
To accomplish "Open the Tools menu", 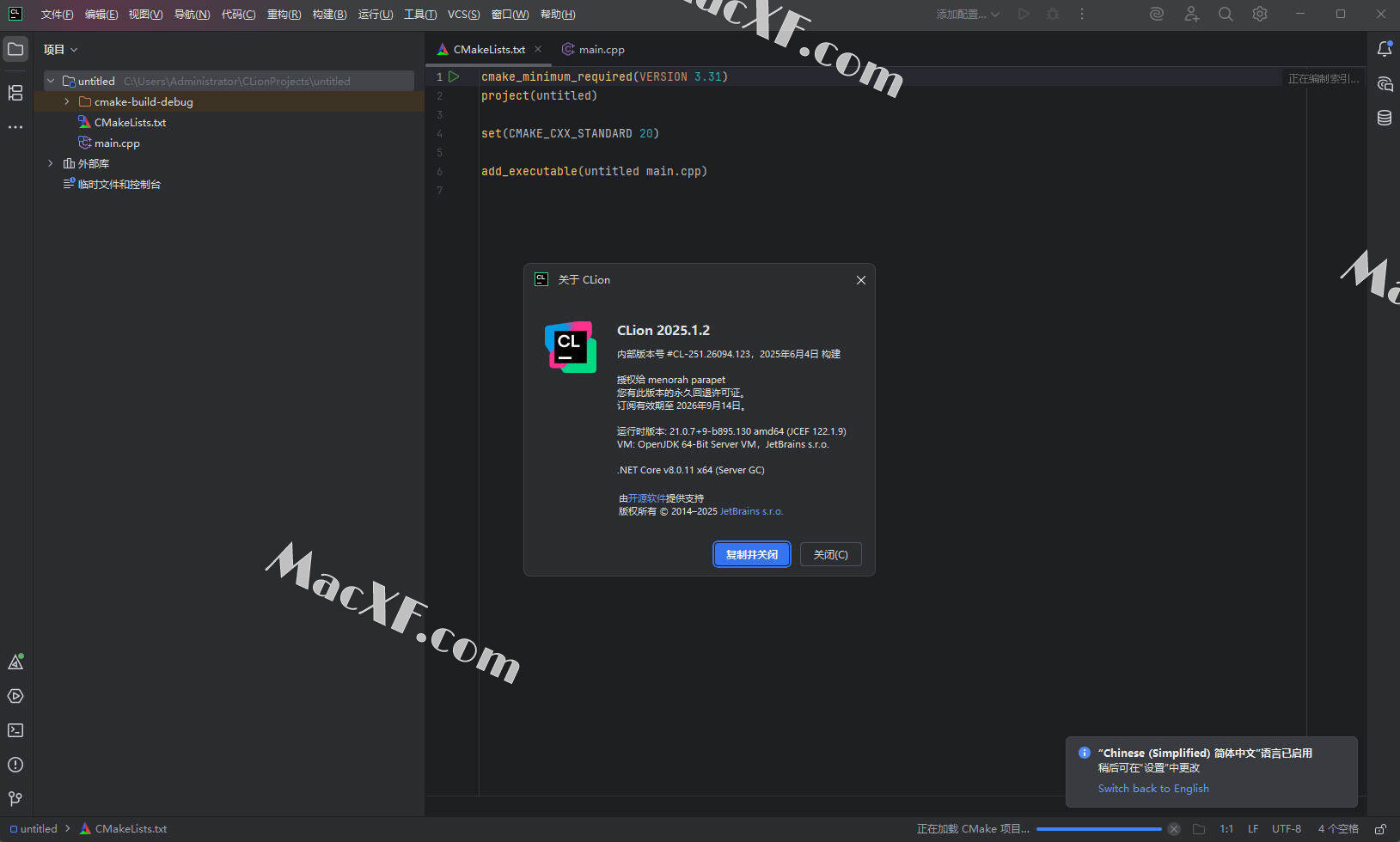I will pos(420,14).
